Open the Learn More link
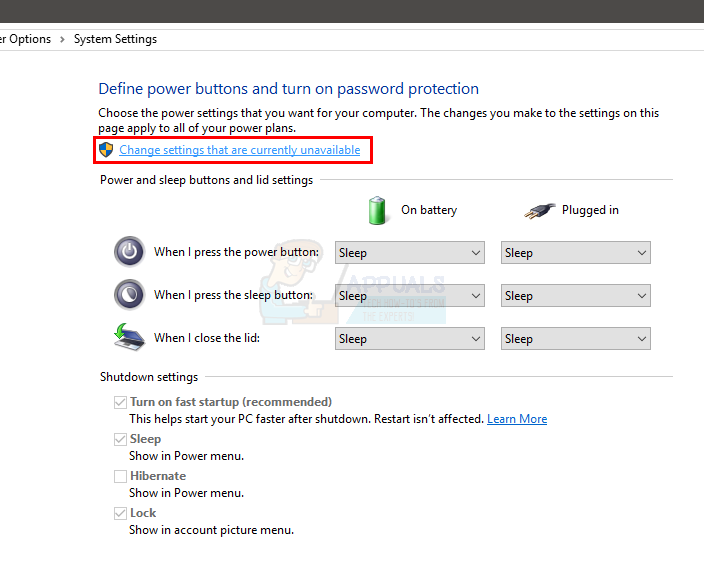 (516, 419)
